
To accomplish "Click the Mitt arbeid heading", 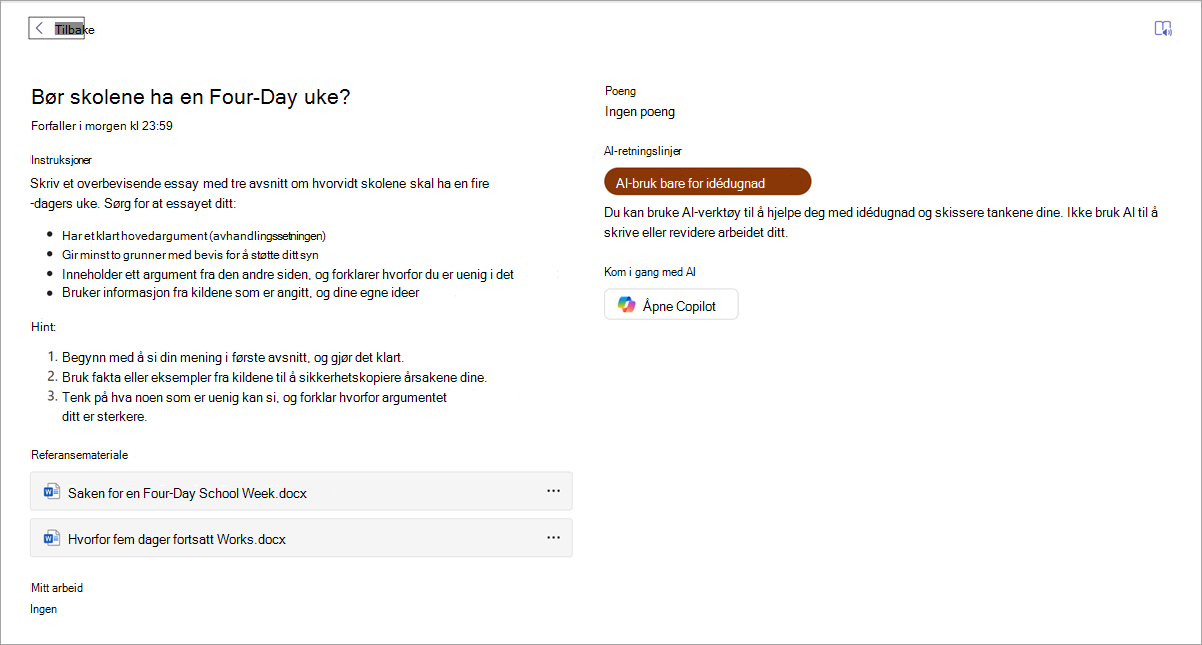I will (57, 588).
